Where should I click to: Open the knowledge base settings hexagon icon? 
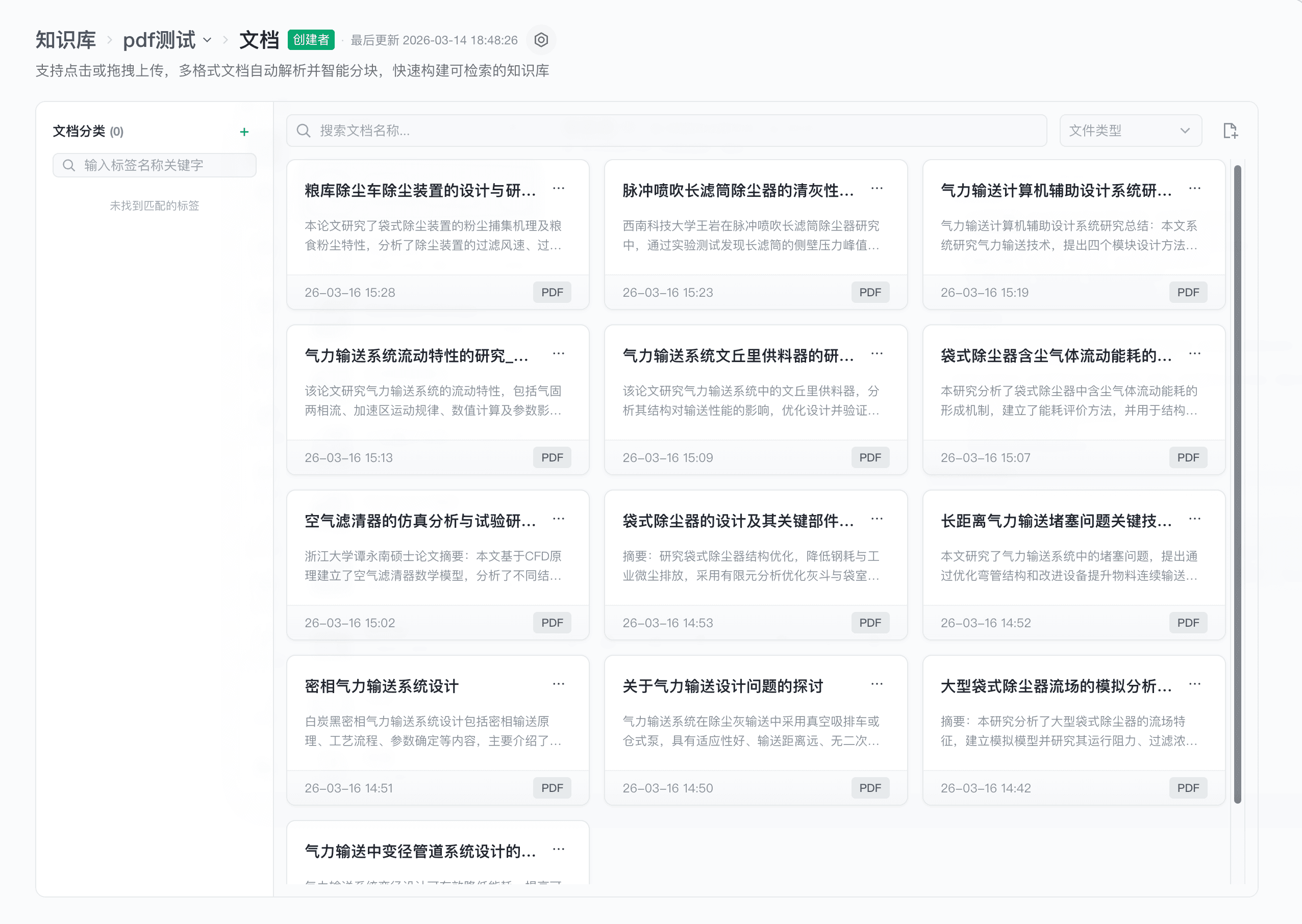tap(541, 40)
